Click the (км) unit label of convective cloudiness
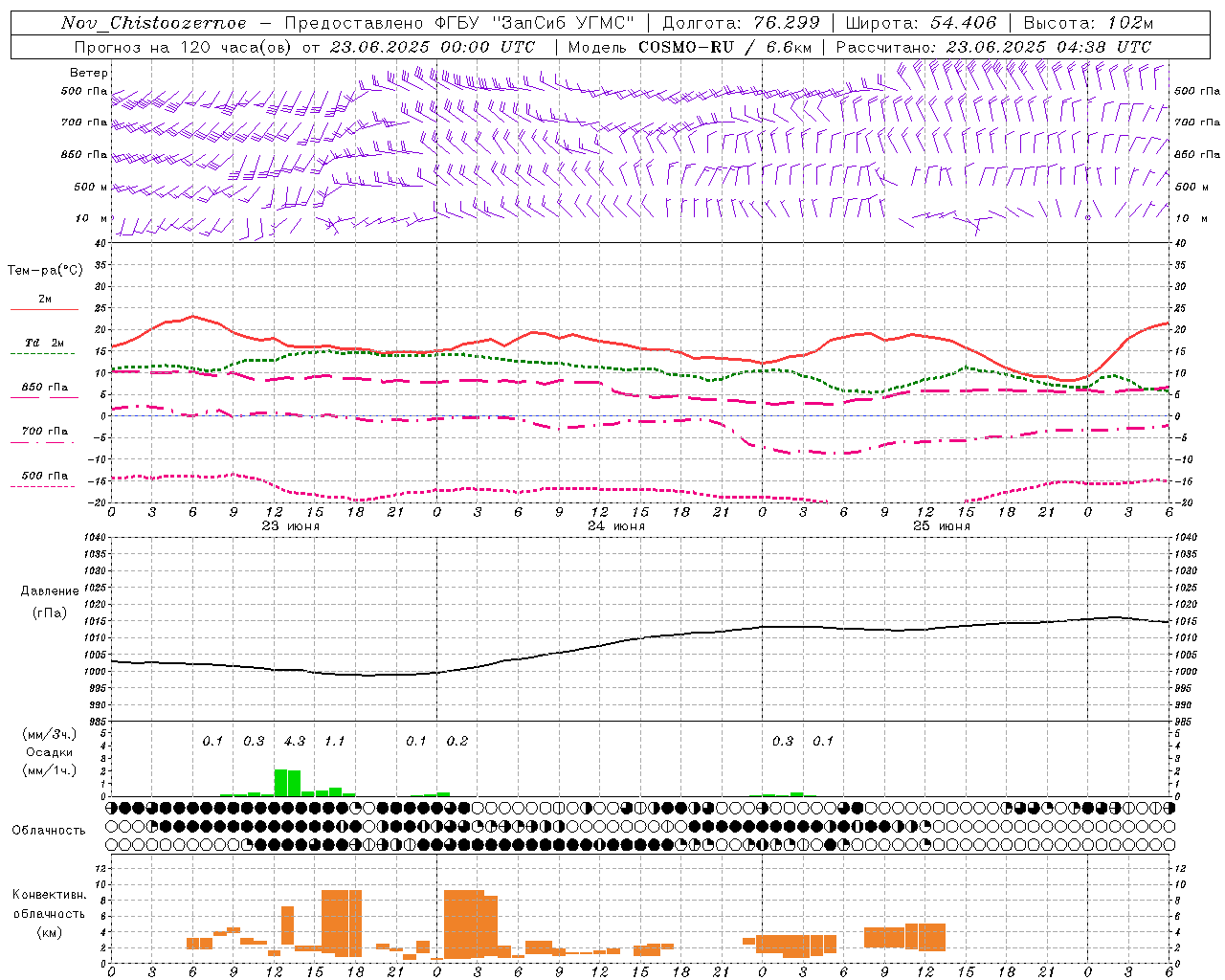 (x=49, y=932)
